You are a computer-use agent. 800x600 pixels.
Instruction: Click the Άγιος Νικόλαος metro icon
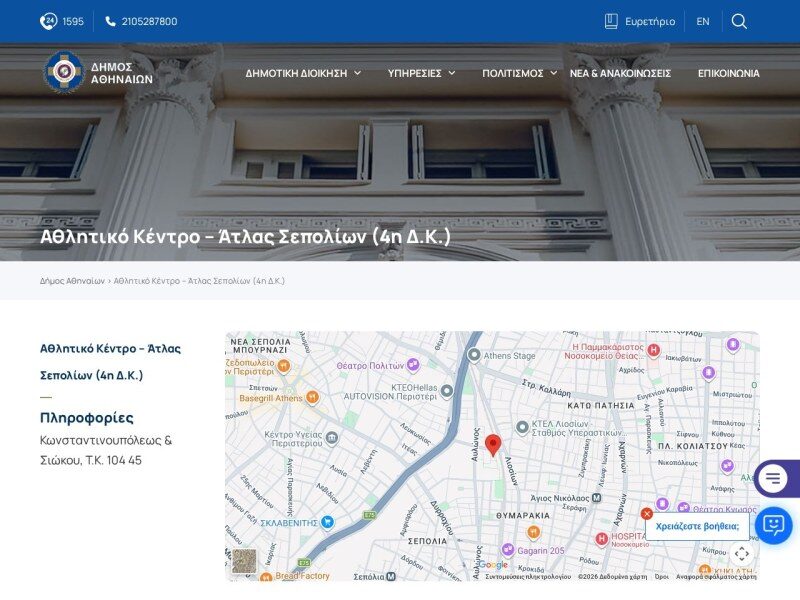596,497
